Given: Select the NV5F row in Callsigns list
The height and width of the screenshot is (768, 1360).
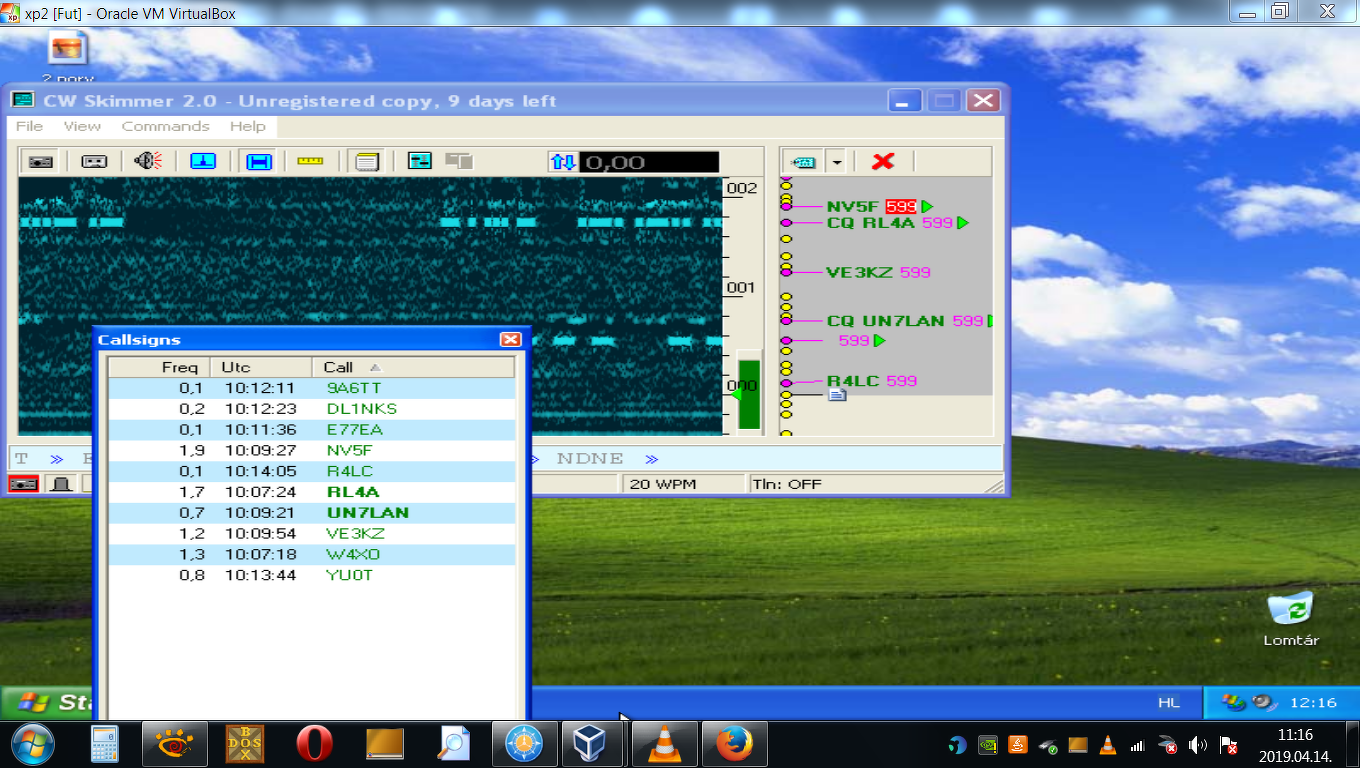Looking at the screenshot, I should pyautogui.click(x=312, y=451).
